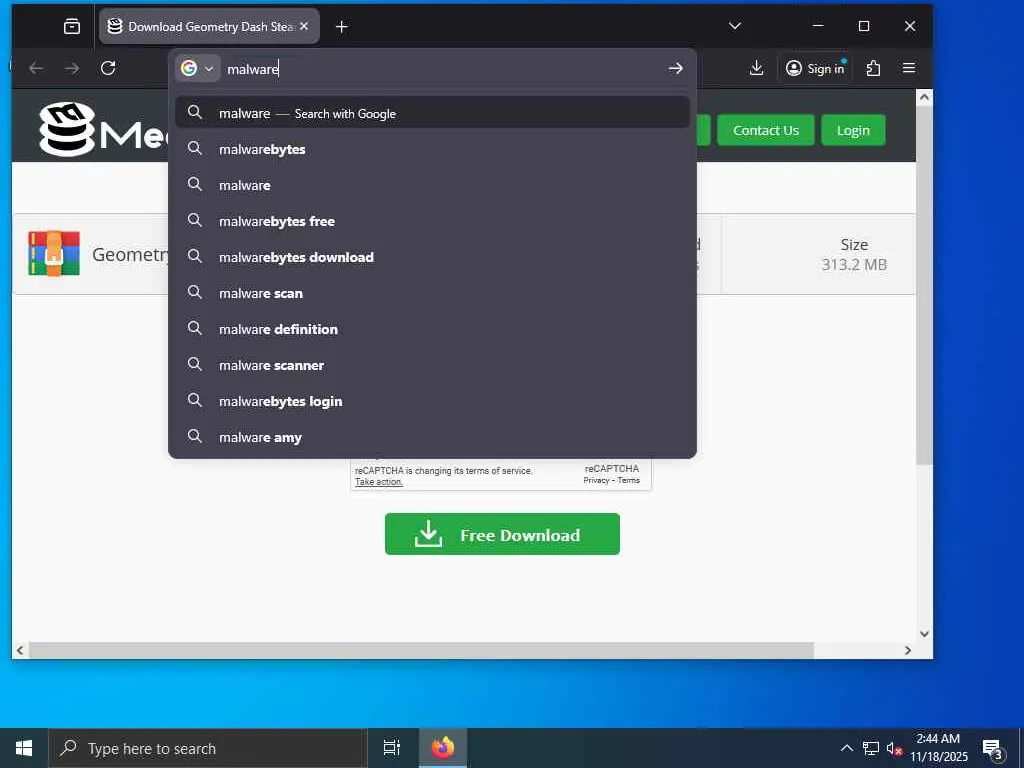Reload the current page

click(x=108, y=68)
